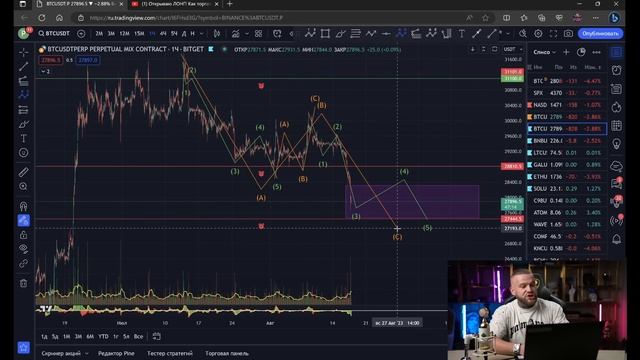Take a chart snapshot with camera icon

(568, 33)
